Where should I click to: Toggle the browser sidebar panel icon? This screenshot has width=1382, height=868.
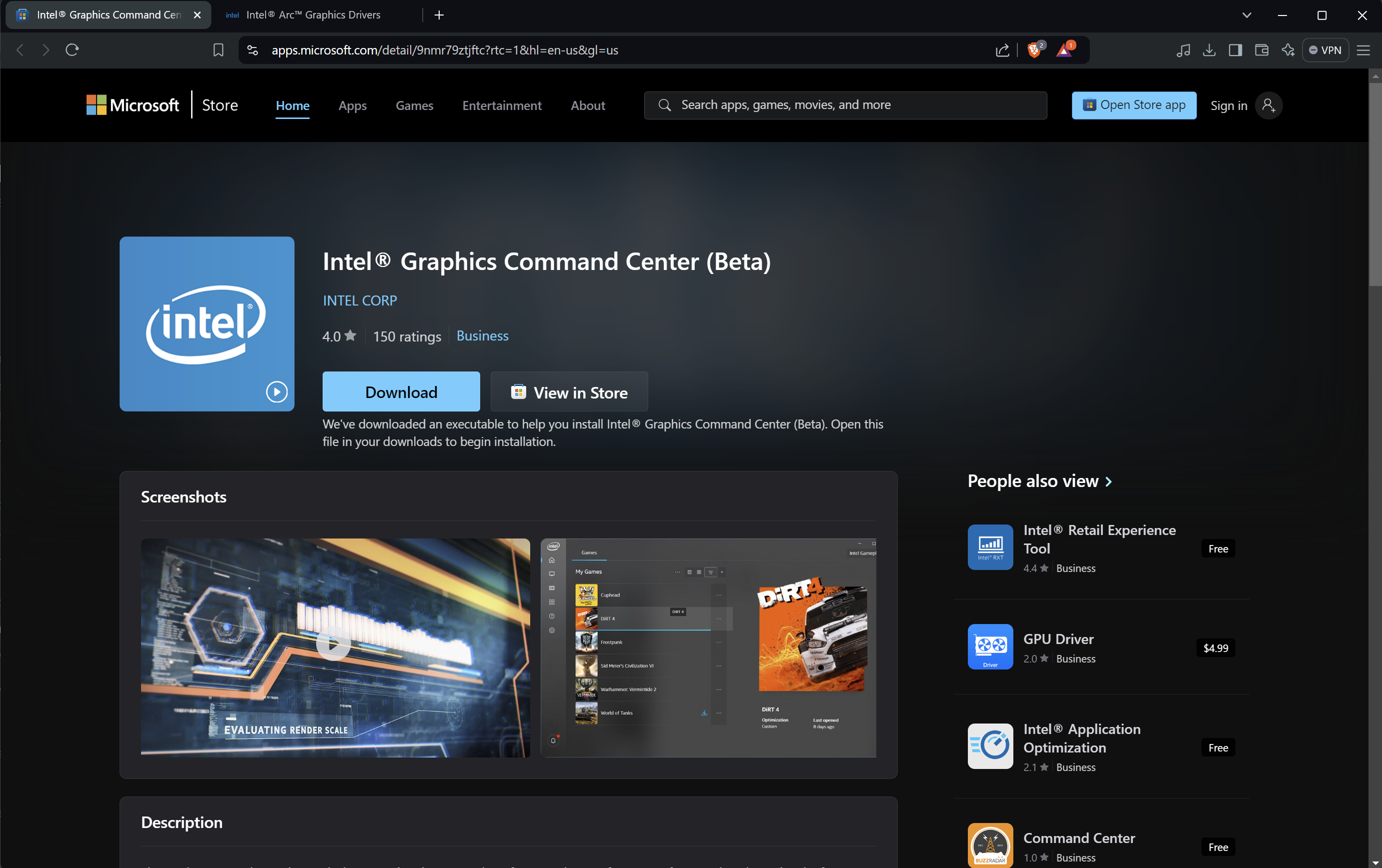(x=1235, y=50)
